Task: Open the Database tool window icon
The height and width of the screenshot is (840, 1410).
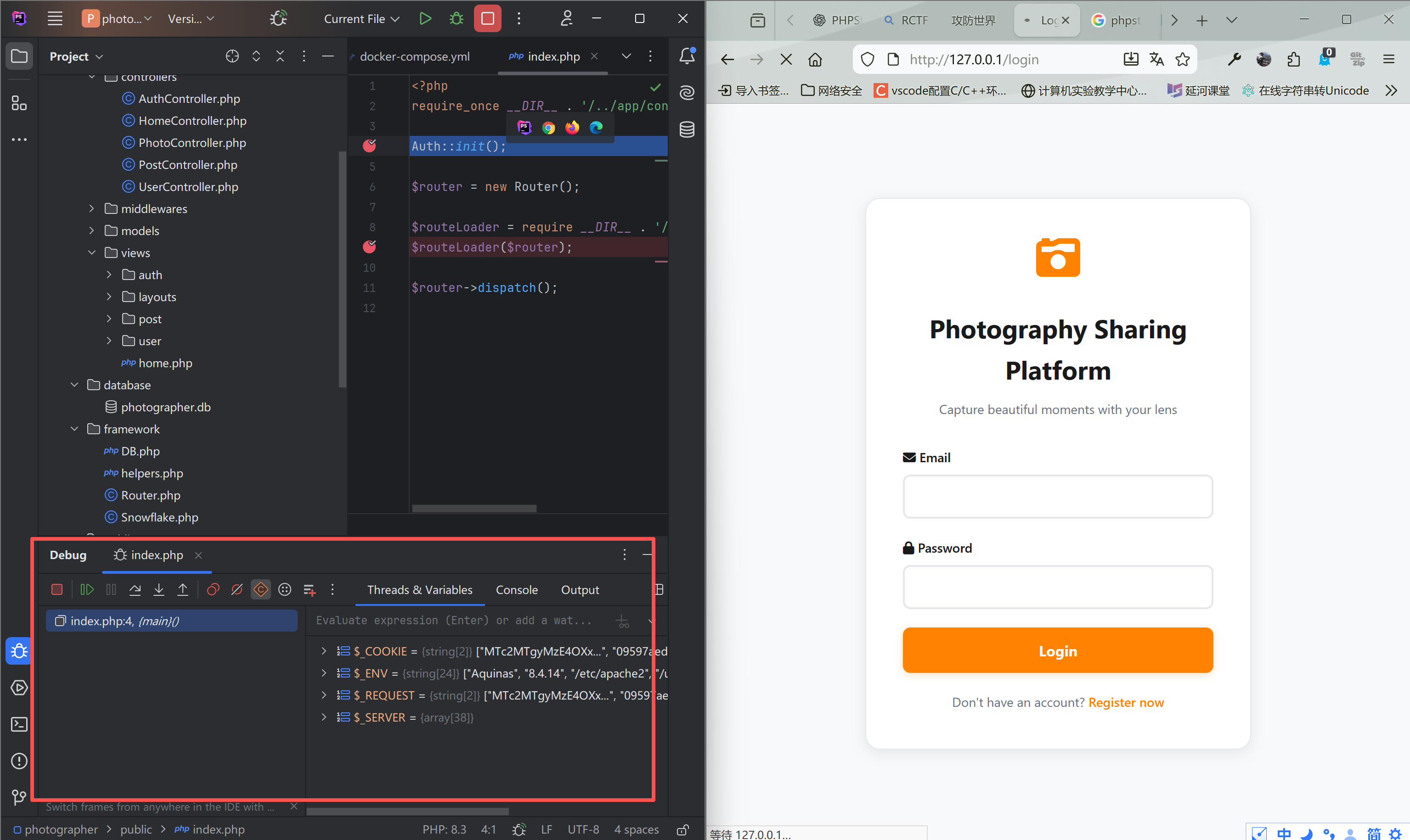Action: (x=686, y=129)
